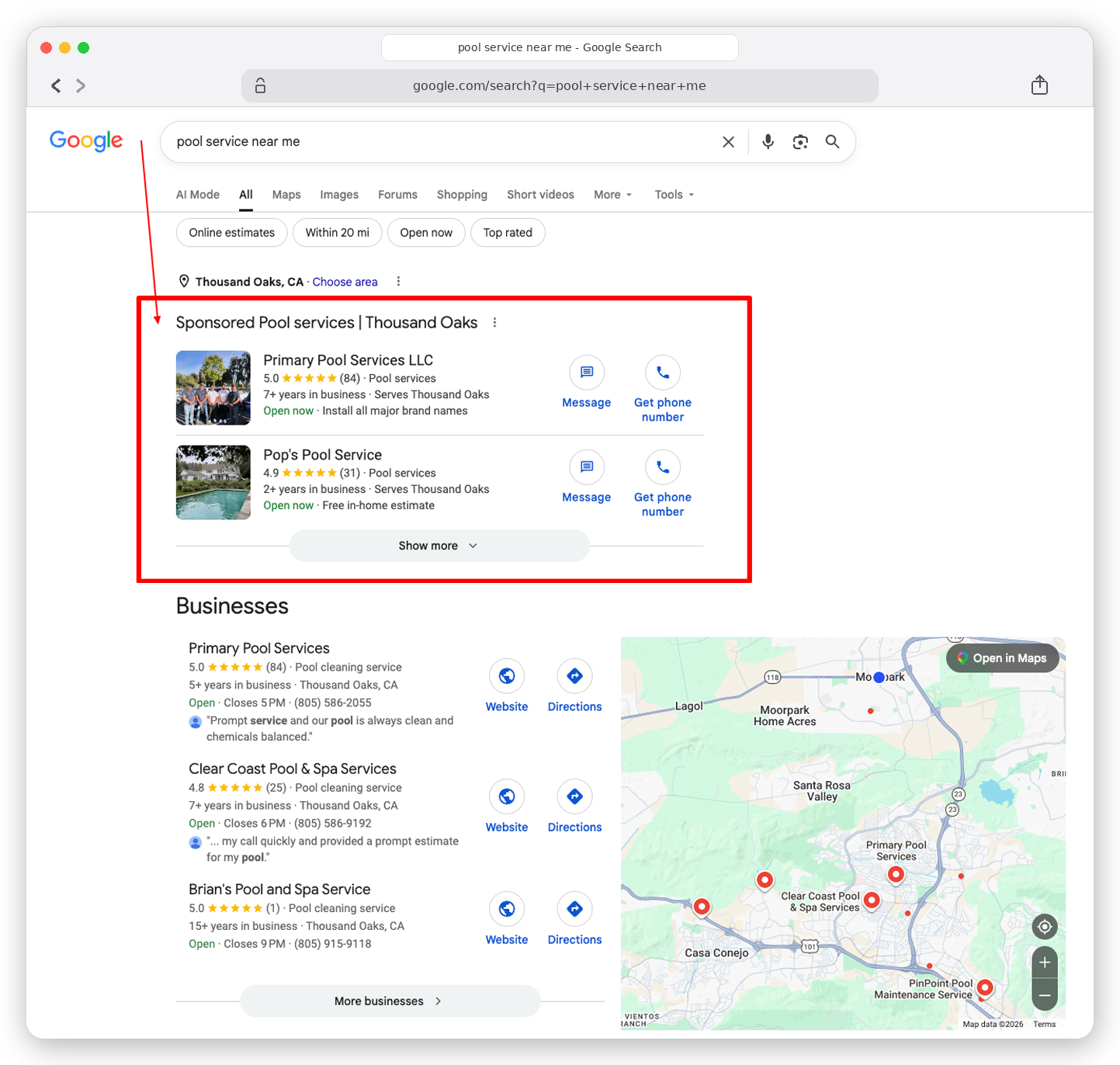The width and height of the screenshot is (1120, 1065).
Task: Get phone number for Pop's Pool Service
Action: 663,484
